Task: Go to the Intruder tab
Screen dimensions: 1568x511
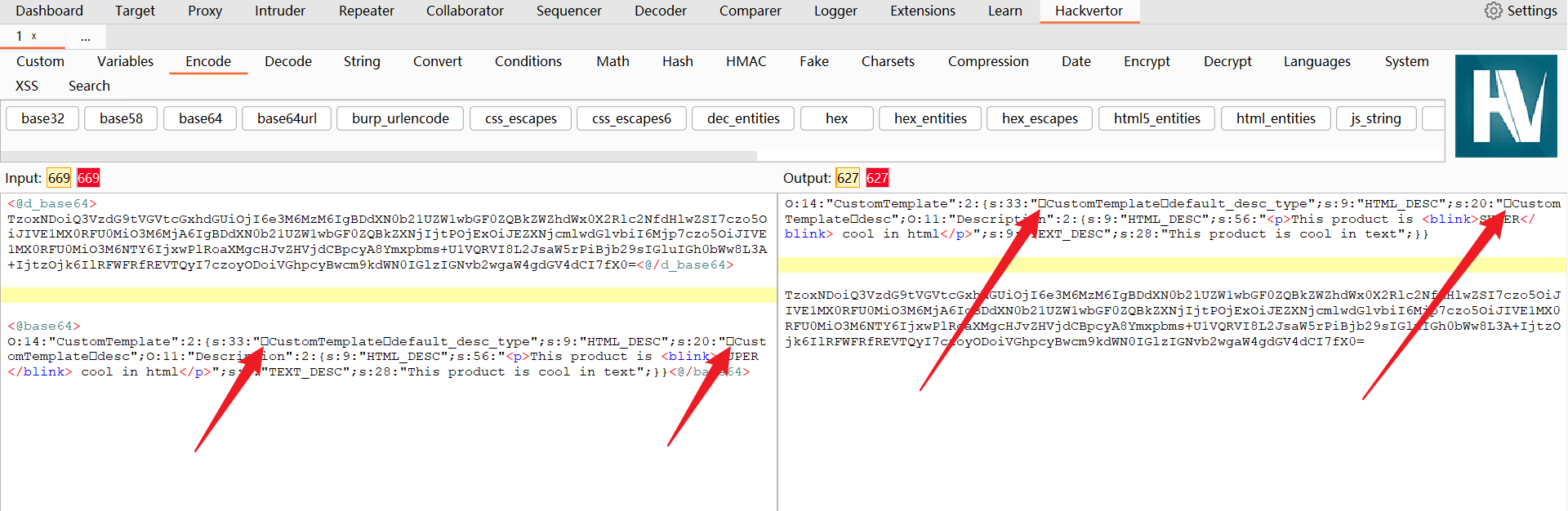Action: [x=280, y=11]
